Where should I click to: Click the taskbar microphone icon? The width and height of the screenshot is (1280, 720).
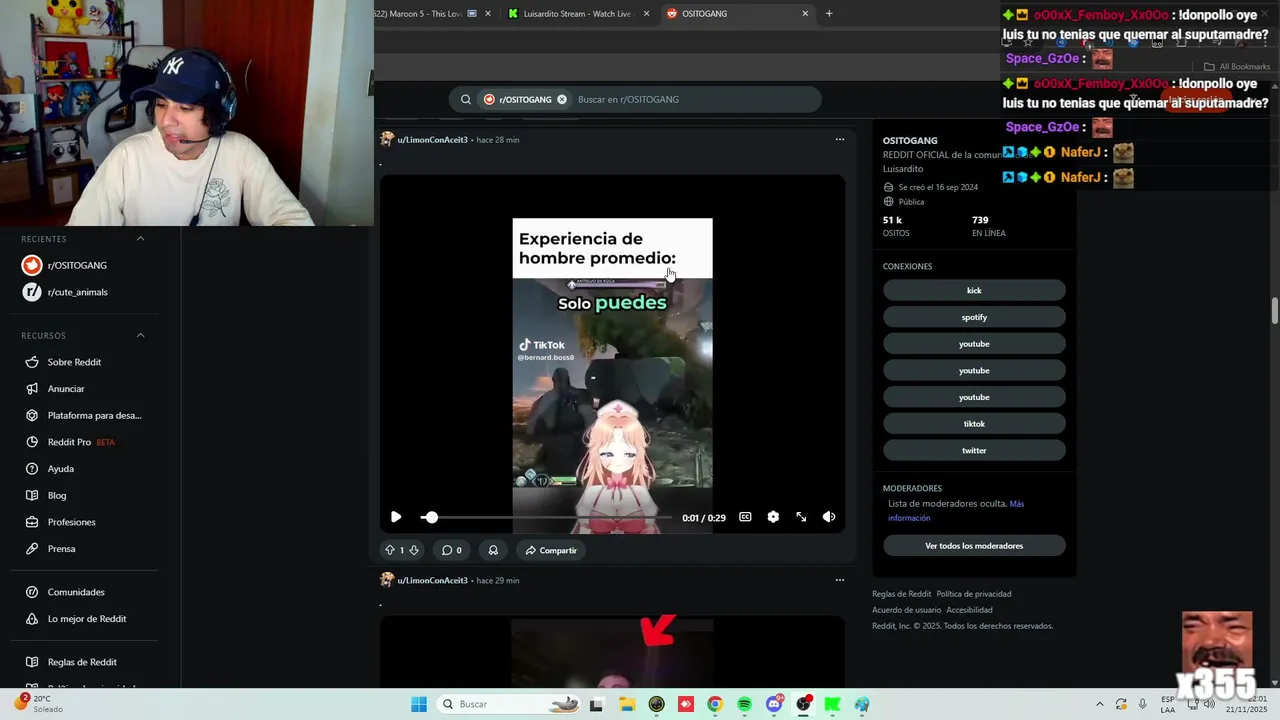tap(1143, 704)
